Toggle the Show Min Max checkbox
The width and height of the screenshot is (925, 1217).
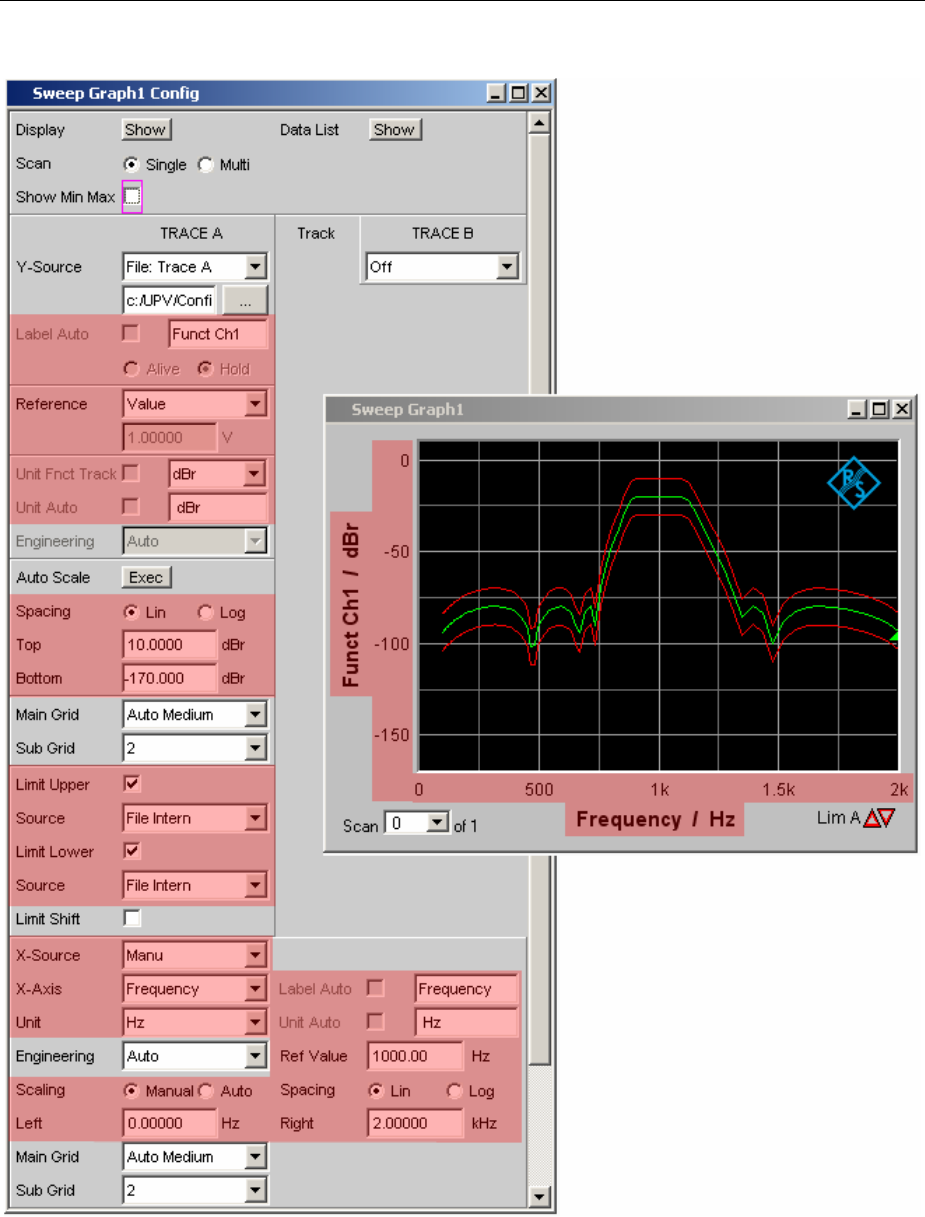[132, 197]
